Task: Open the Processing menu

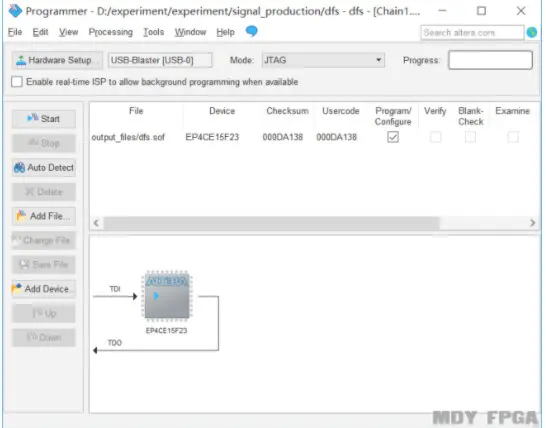Action: [x=111, y=32]
